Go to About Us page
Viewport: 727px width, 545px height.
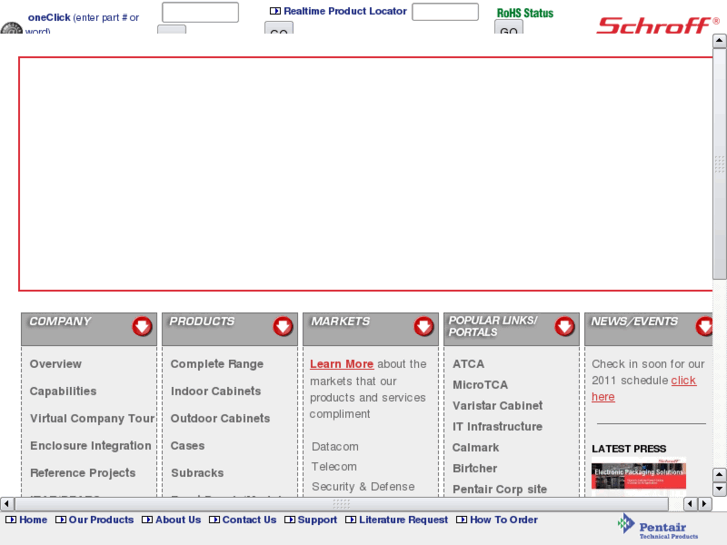click(x=178, y=519)
